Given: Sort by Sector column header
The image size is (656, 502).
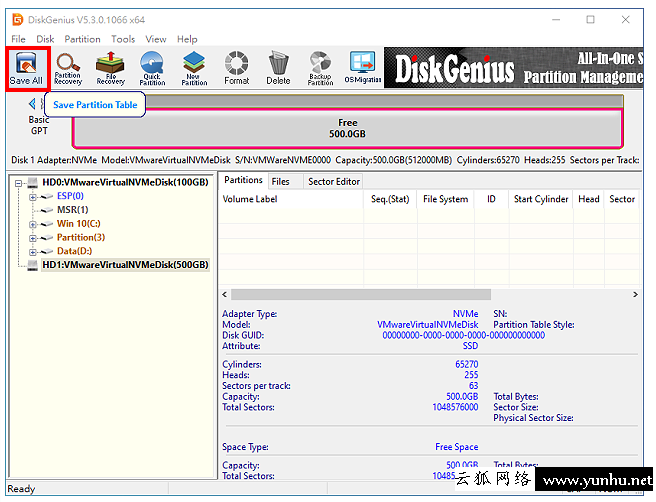Looking at the screenshot, I should (x=622, y=199).
